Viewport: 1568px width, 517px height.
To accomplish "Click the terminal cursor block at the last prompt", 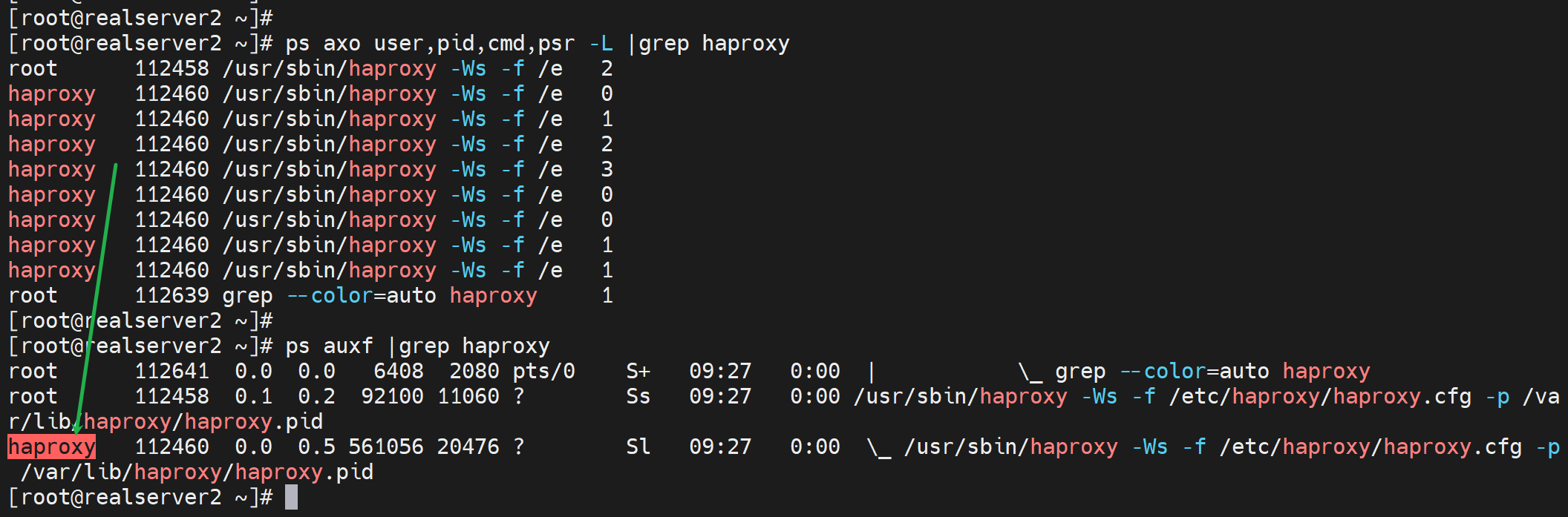I will pos(291,497).
